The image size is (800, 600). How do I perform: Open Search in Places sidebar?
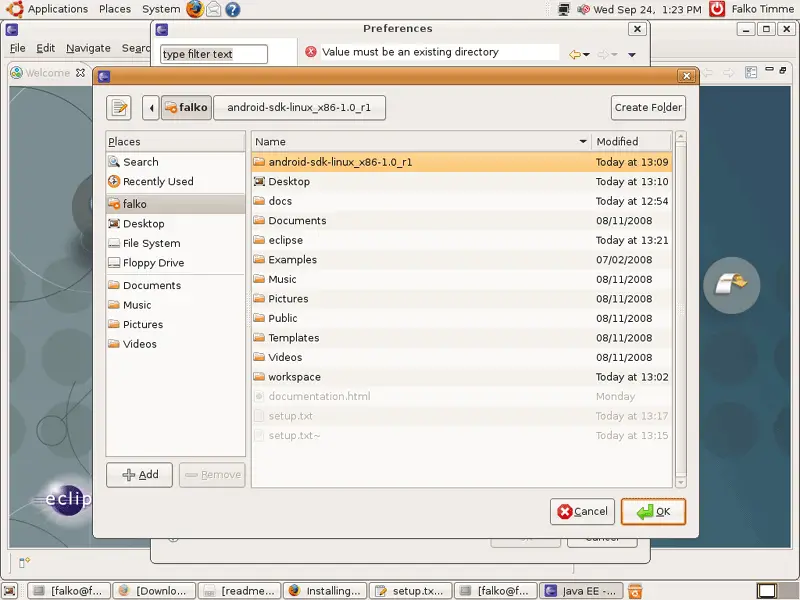(x=176, y=162)
